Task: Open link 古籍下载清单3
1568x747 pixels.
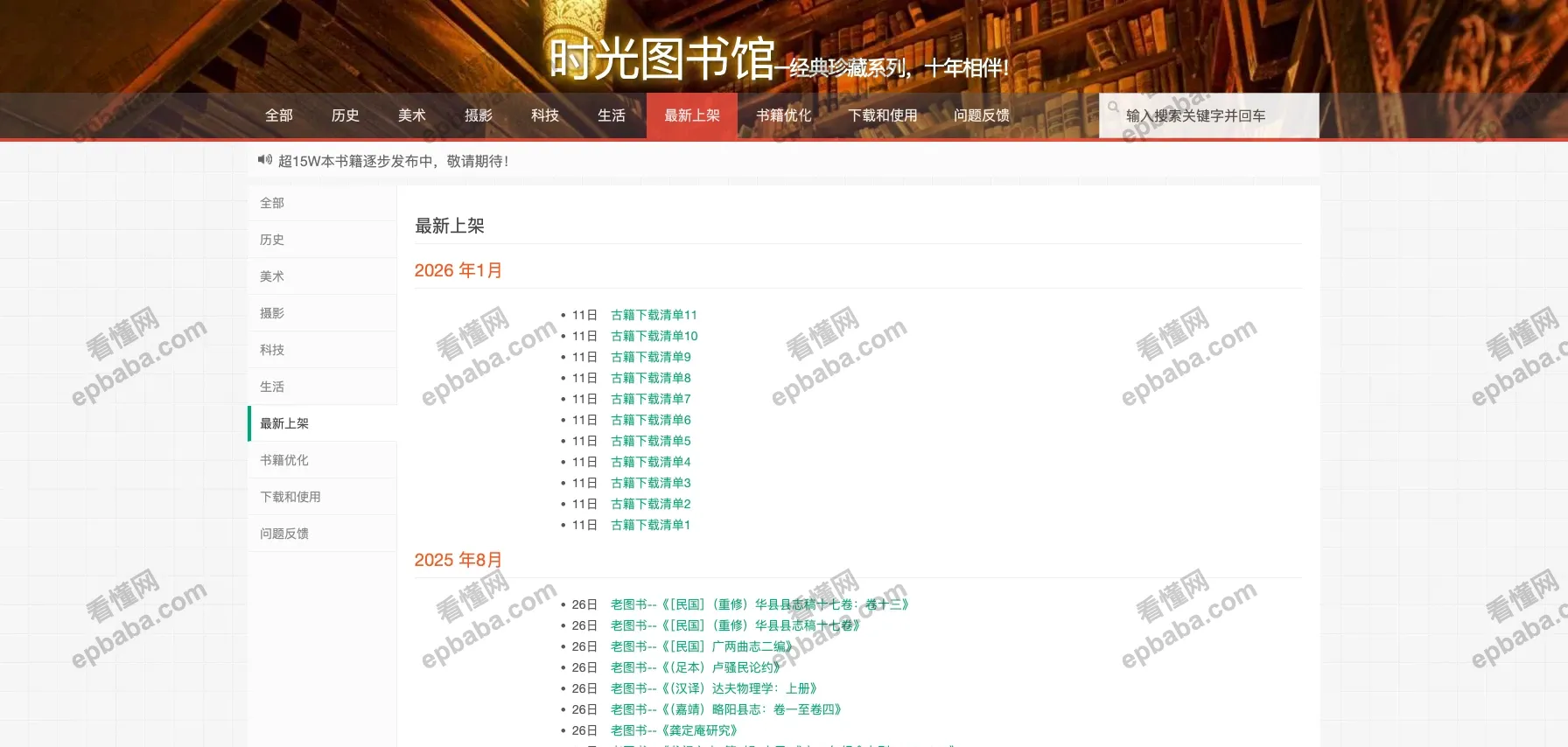Action: pos(651,483)
